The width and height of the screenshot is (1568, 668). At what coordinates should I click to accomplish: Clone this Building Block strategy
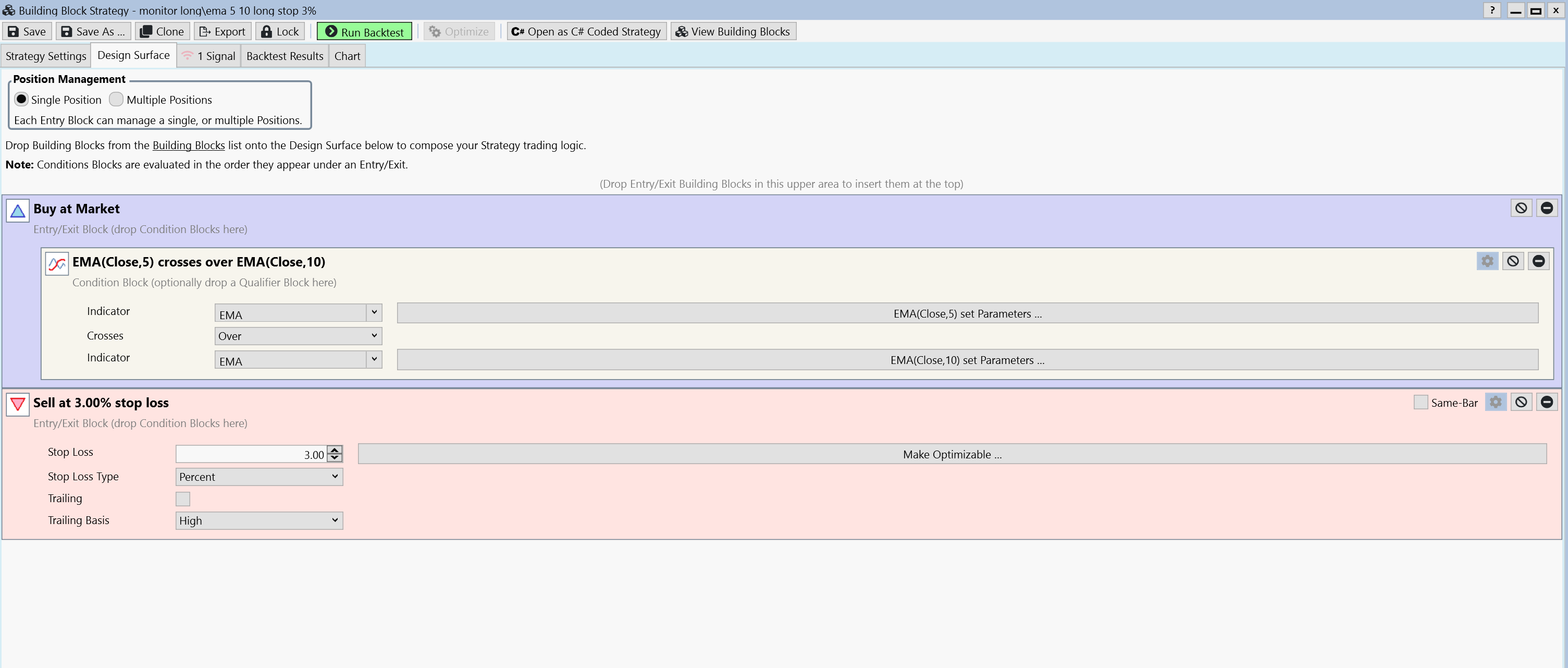tap(162, 32)
